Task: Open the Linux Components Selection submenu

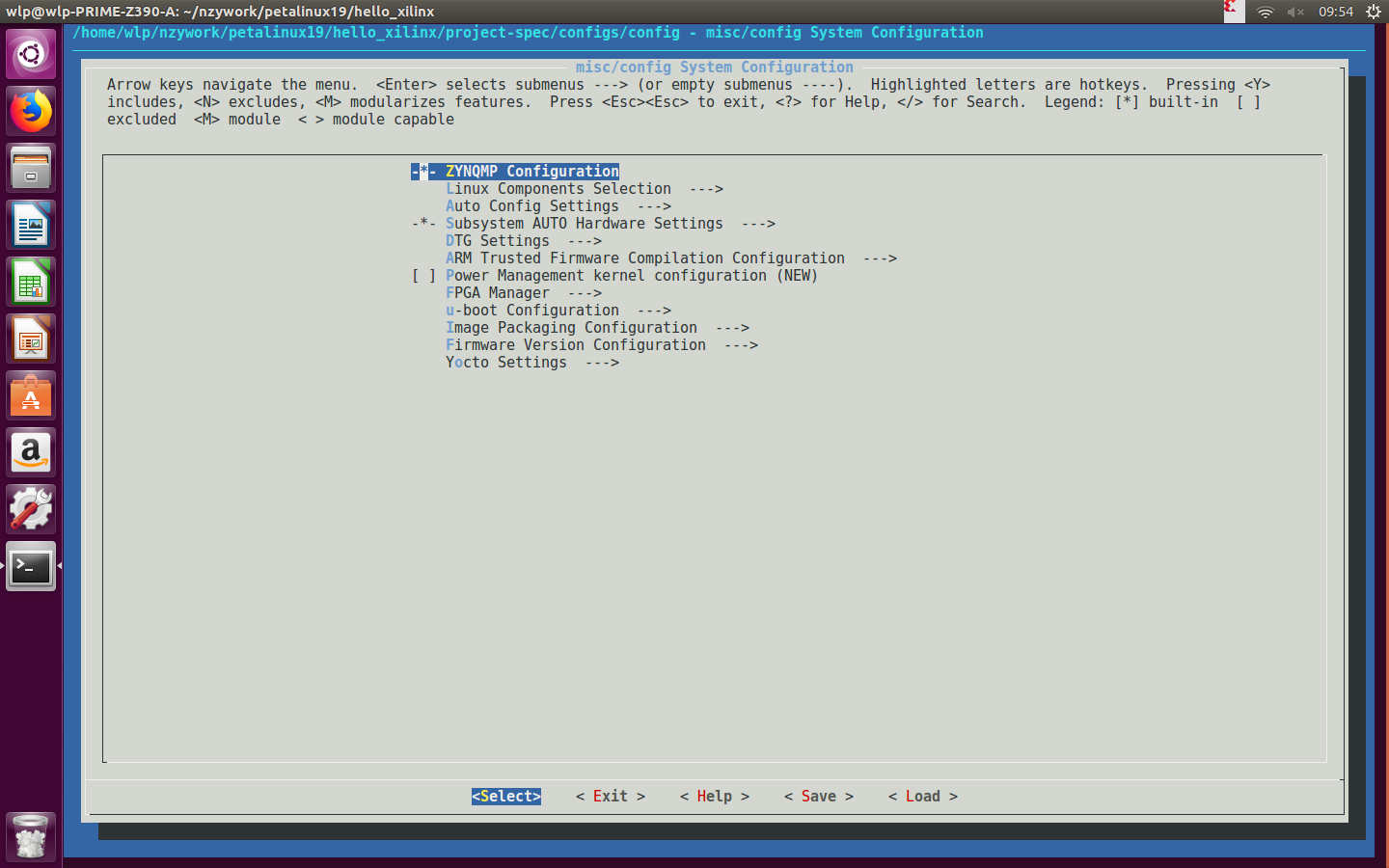Action: point(558,188)
